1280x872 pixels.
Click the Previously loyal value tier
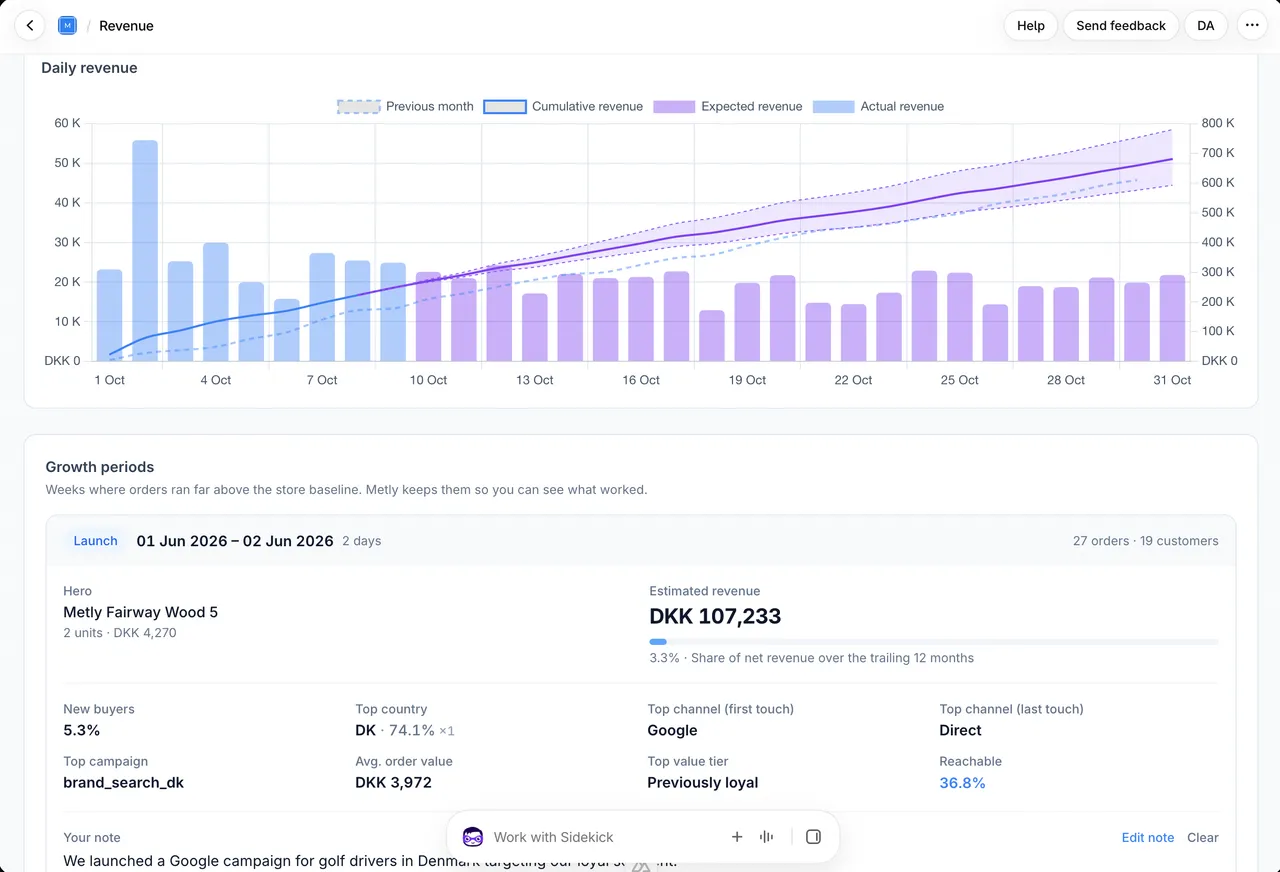tap(702, 783)
